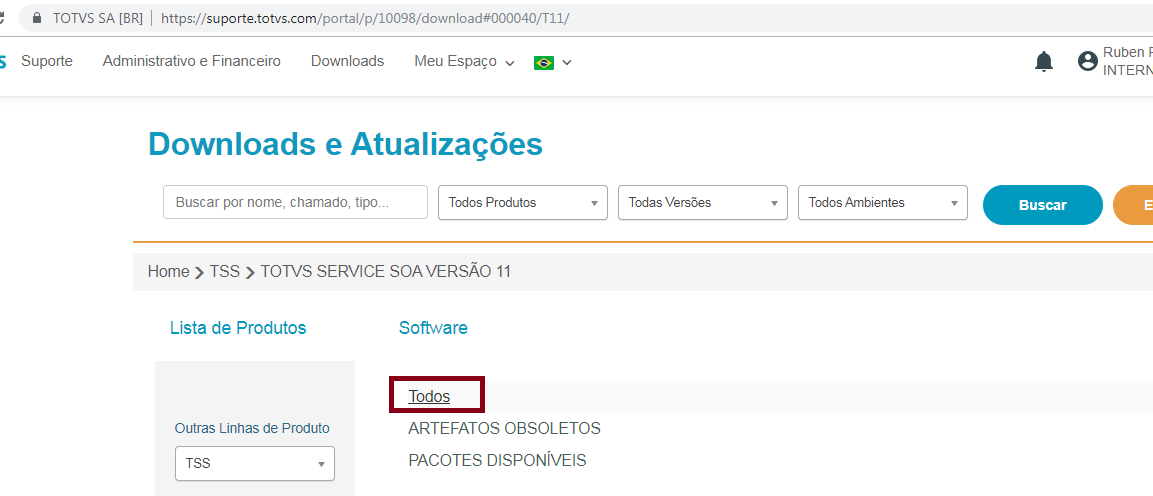The image size is (1153, 496).
Task: Open the Todas Versões dropdown
Action: click(703, 202)
